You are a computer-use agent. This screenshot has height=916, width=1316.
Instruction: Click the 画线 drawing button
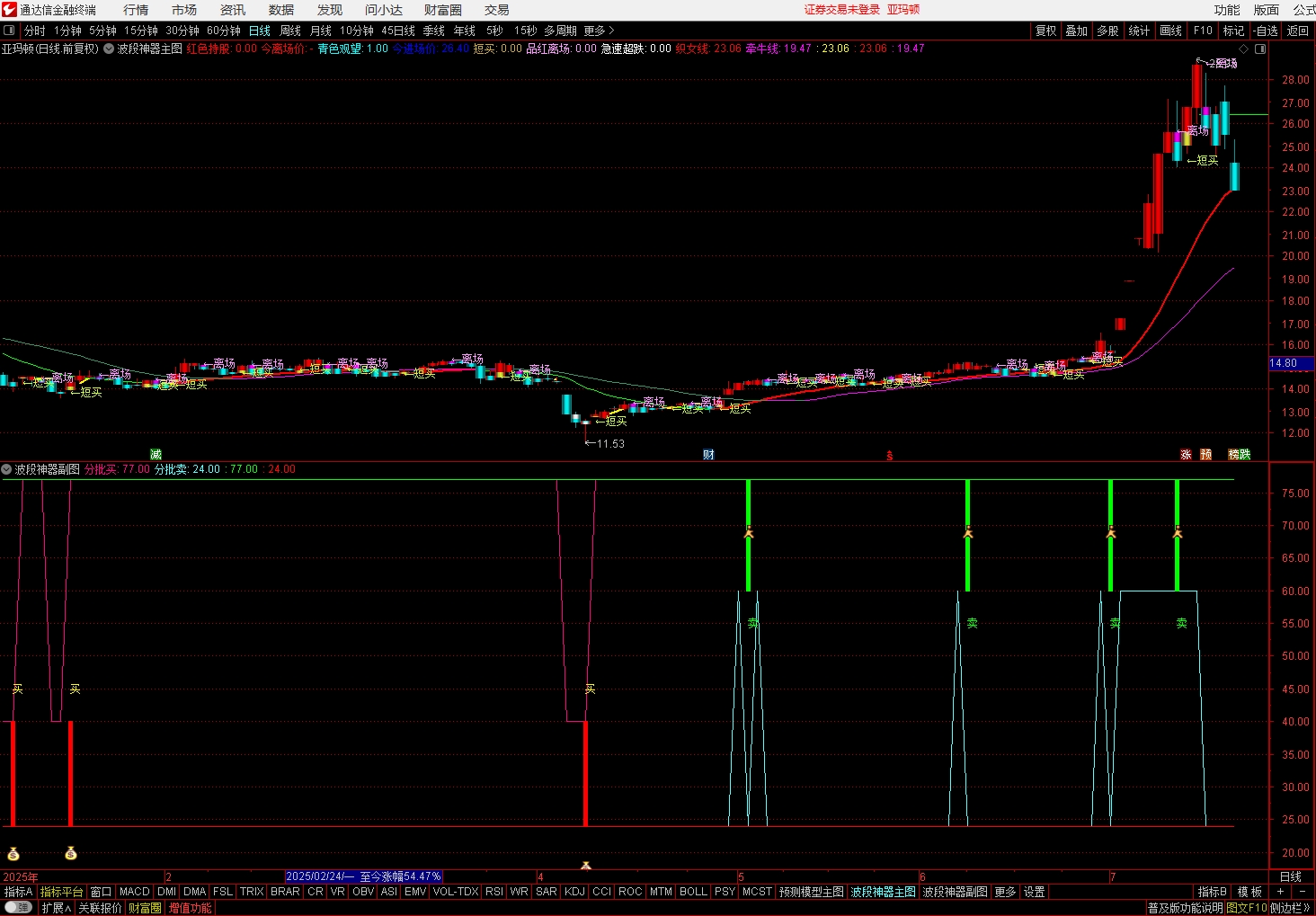coord(1171,31)
